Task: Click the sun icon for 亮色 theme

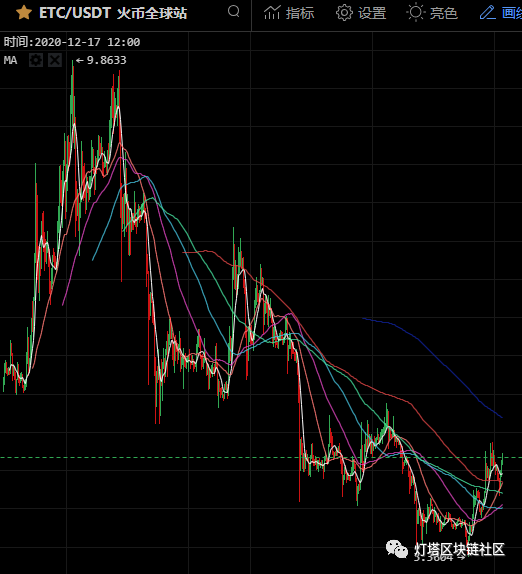Action: pos(416,12)
